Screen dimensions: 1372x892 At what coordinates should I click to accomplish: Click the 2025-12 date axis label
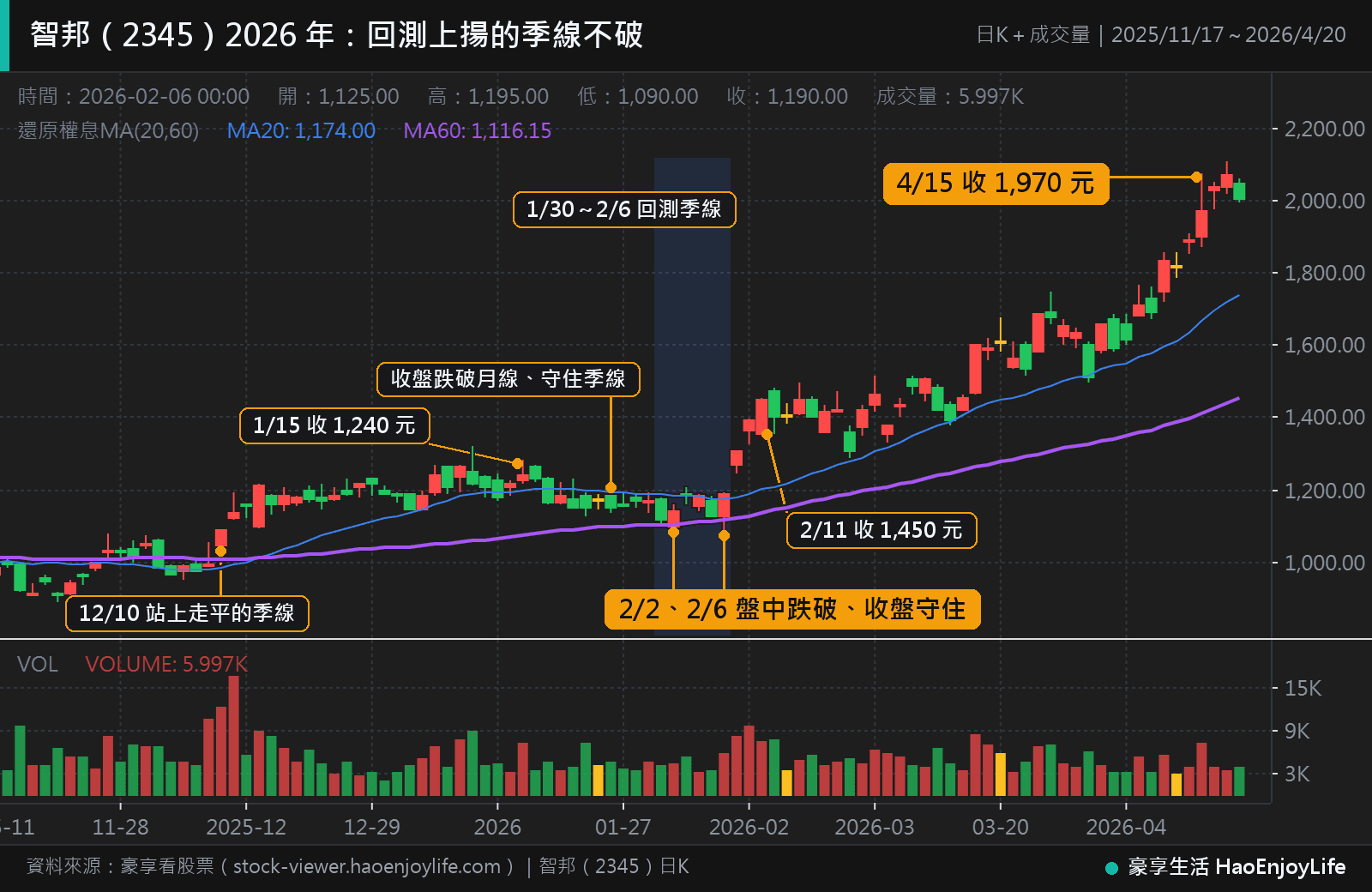click(246, 827)
